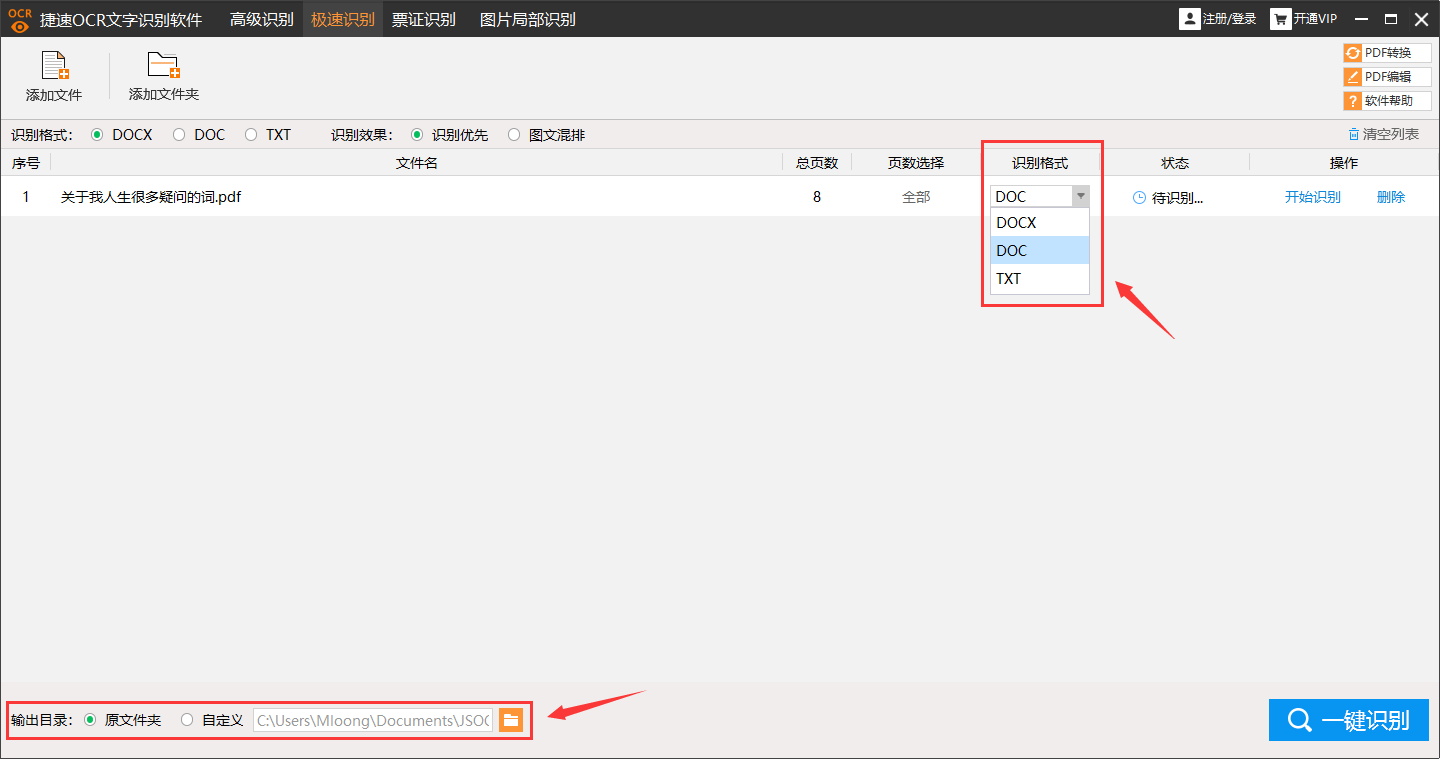Switch to 票证识别 tab
The image size is (1440, 759).
tap(424, 19)
